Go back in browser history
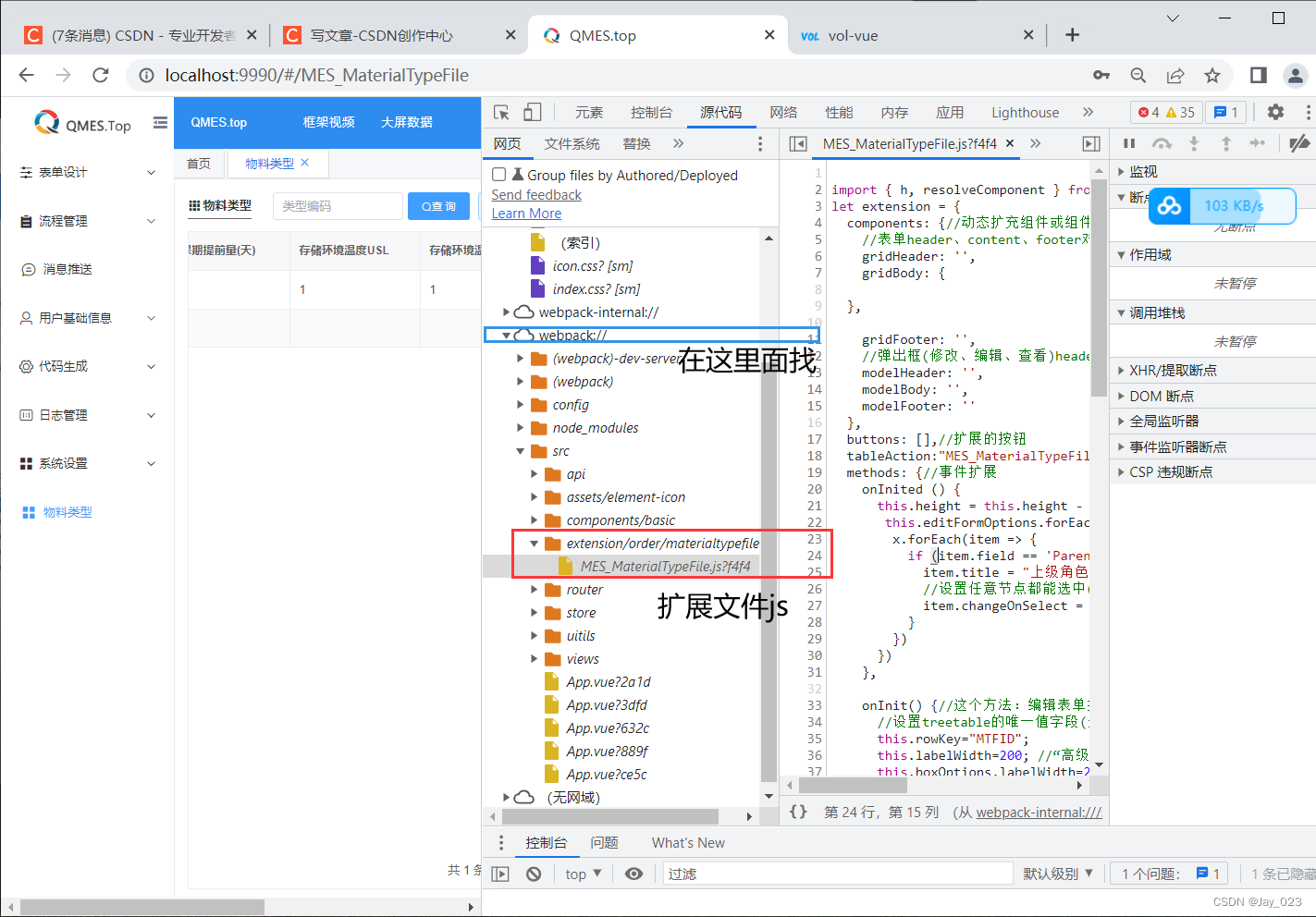The image size is (1316, 917). click(x=26, y=75)
